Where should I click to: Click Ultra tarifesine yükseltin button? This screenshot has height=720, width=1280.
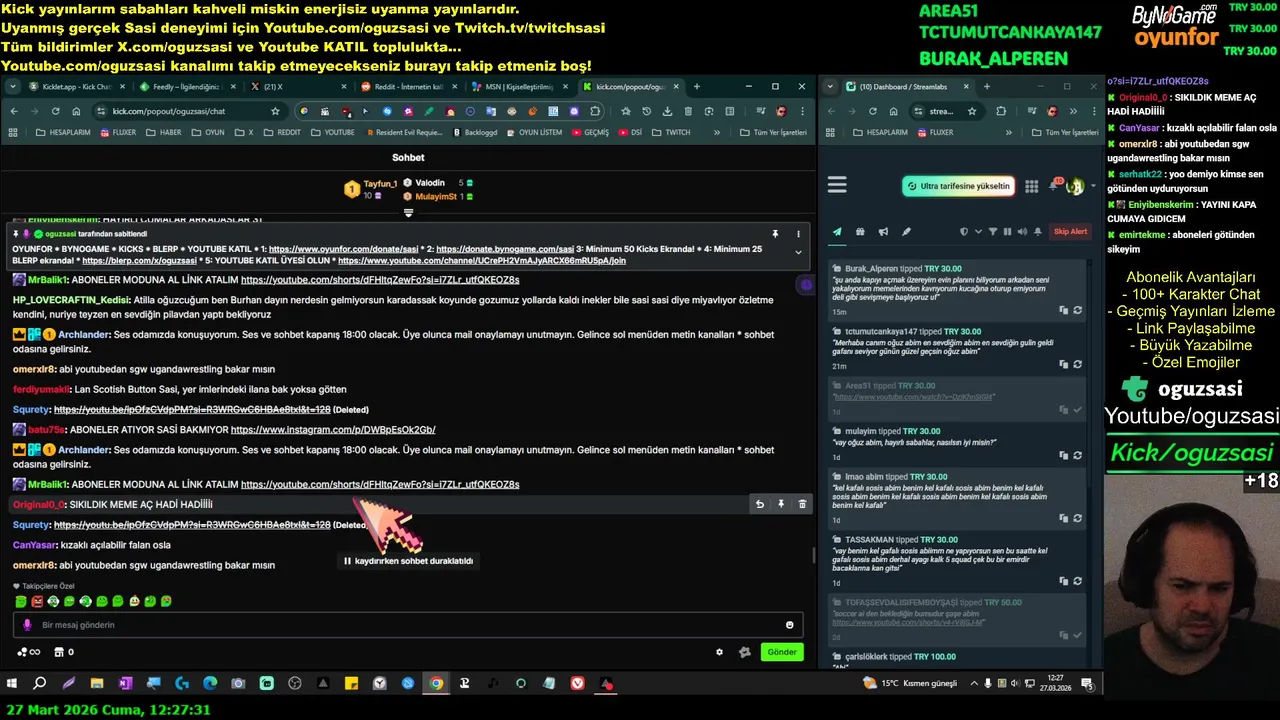coord(958,186)
